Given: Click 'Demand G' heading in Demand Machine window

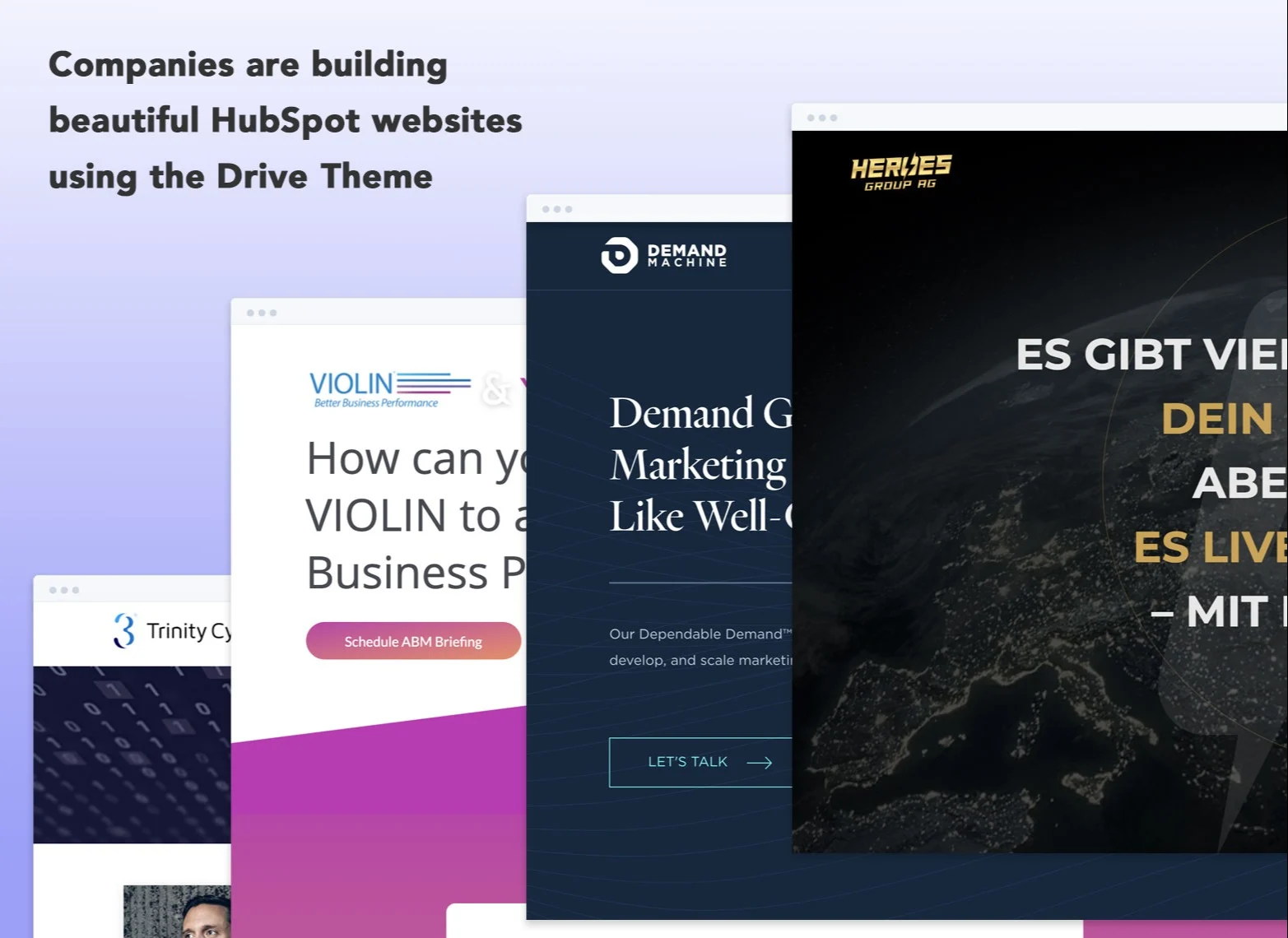Looking at the screenshot, I should point(700,412).
